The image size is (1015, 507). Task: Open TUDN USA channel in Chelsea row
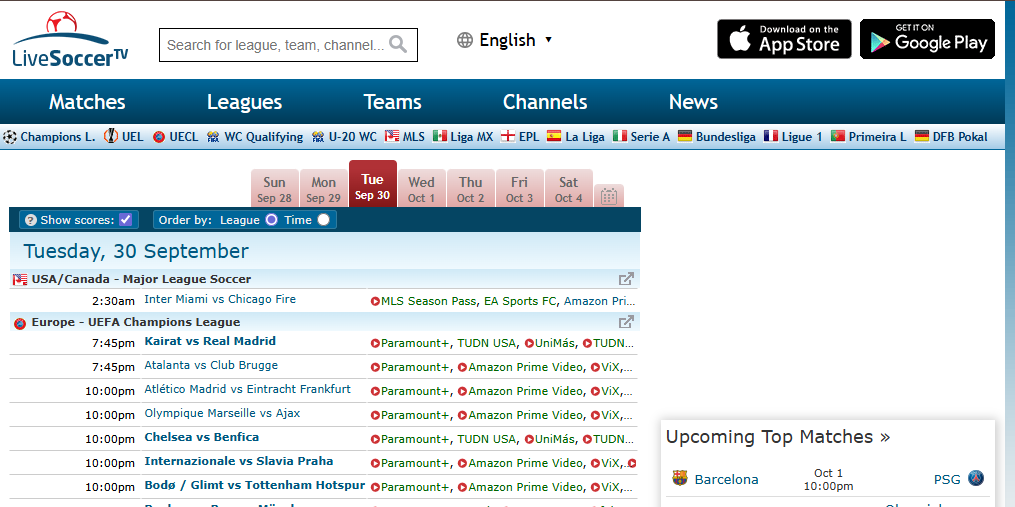[487, 439]
